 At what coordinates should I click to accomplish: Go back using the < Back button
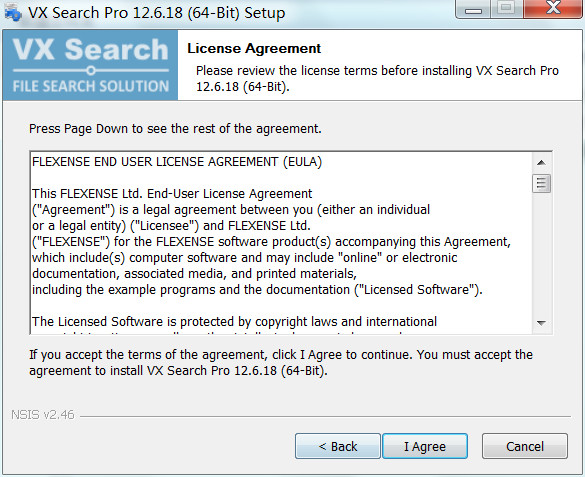tap(338, 446)
